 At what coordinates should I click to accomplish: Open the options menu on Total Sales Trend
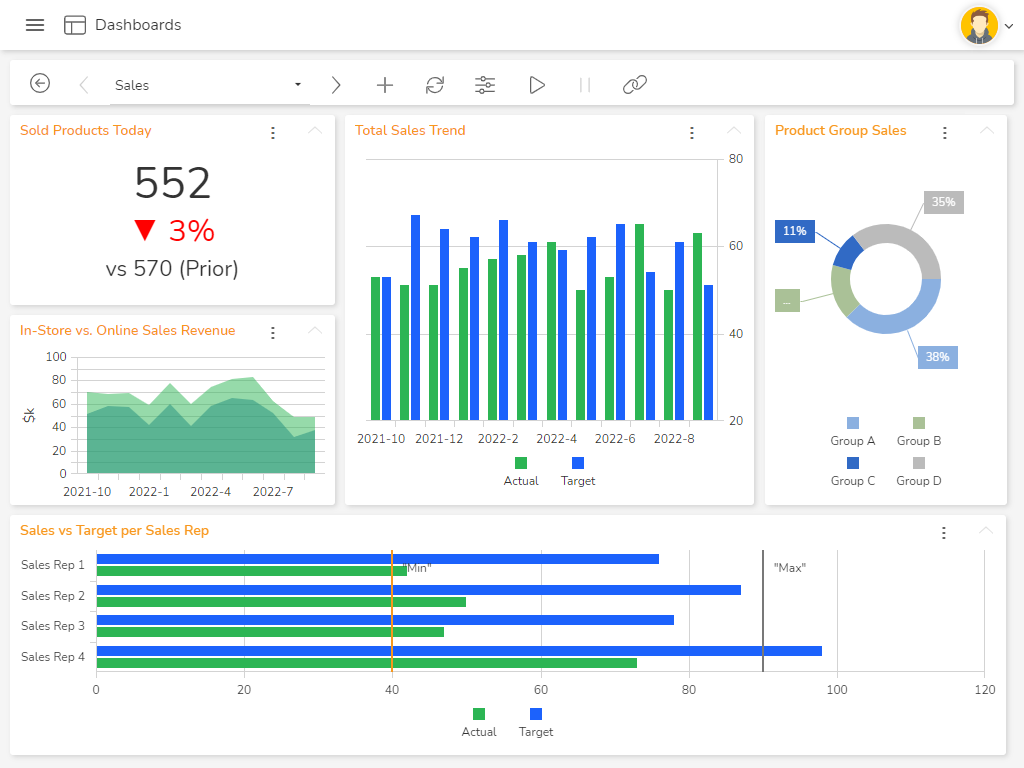[692, 131]
